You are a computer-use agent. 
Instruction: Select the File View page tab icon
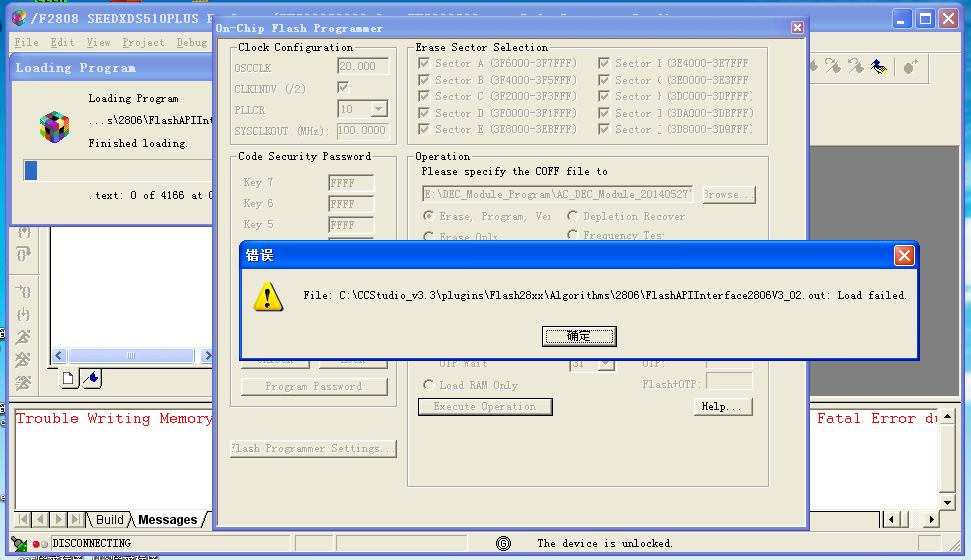(x=69, y=378)
